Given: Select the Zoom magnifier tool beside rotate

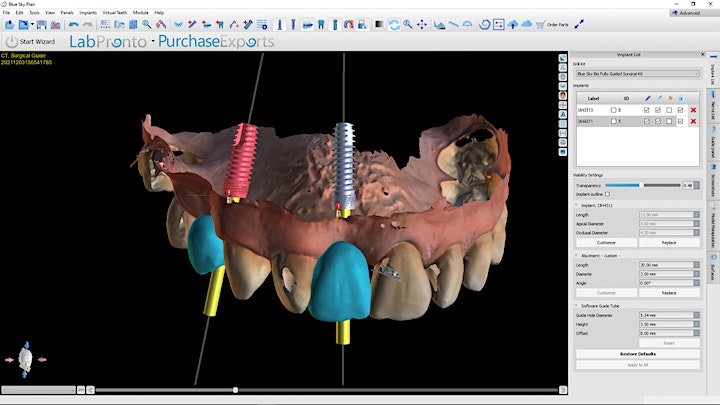Looking at the screenshot, I should click(408, 25).
